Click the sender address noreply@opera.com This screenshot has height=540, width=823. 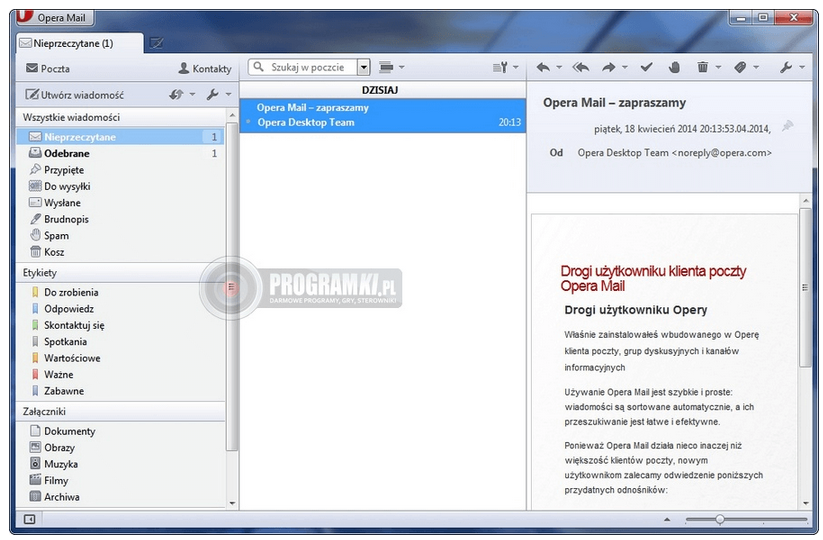tap(724, 153)
